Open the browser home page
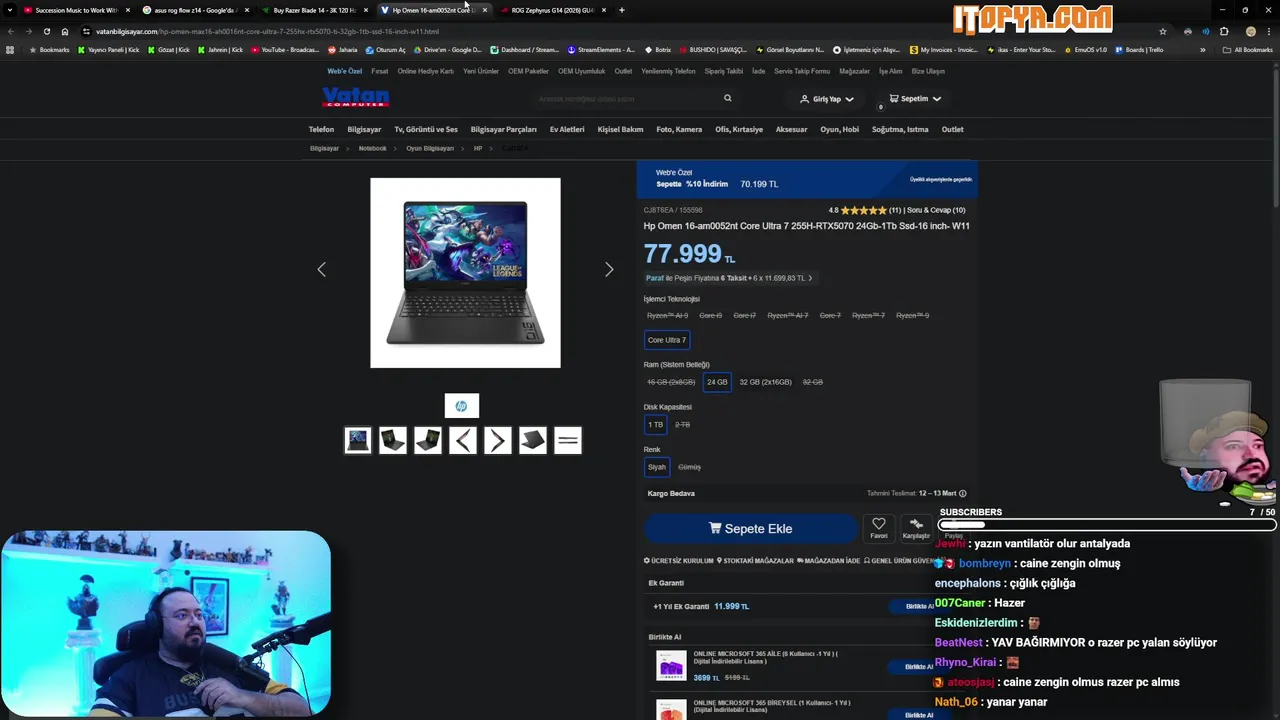 coord(65,31)
